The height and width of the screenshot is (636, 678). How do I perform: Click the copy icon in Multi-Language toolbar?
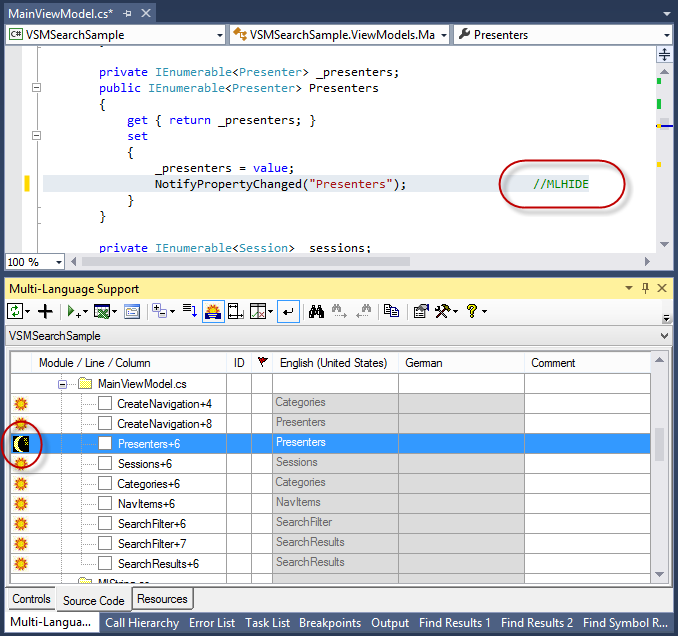(392, 311)
